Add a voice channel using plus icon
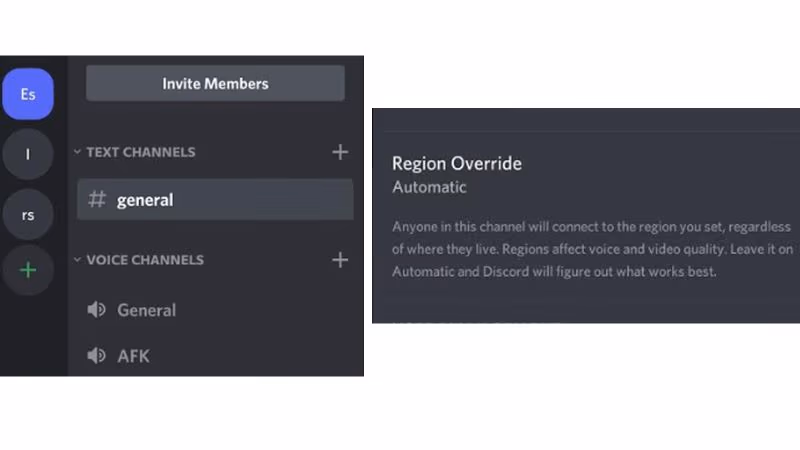 coord(340,260)
